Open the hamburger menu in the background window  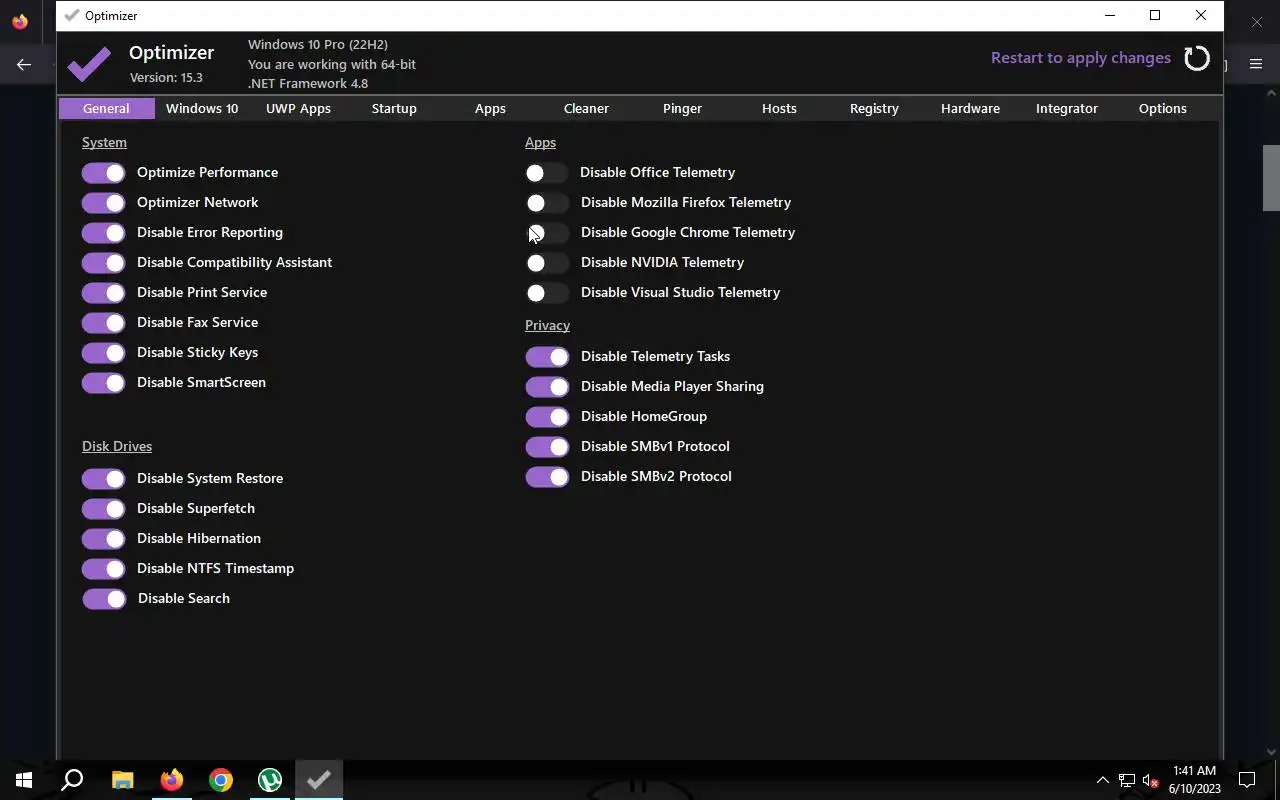pos(1256,65)
